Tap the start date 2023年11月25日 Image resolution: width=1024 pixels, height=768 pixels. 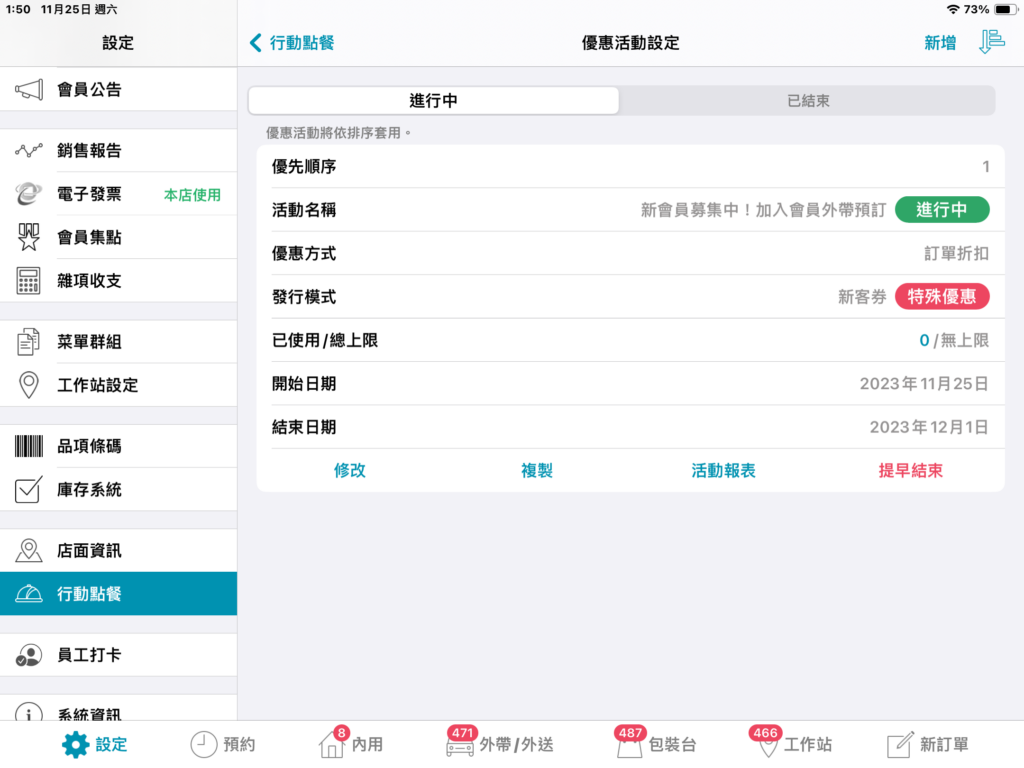[924, 383]
